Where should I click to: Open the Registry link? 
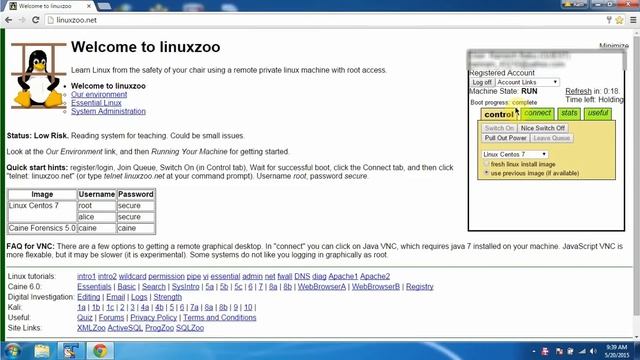point(419,287)
